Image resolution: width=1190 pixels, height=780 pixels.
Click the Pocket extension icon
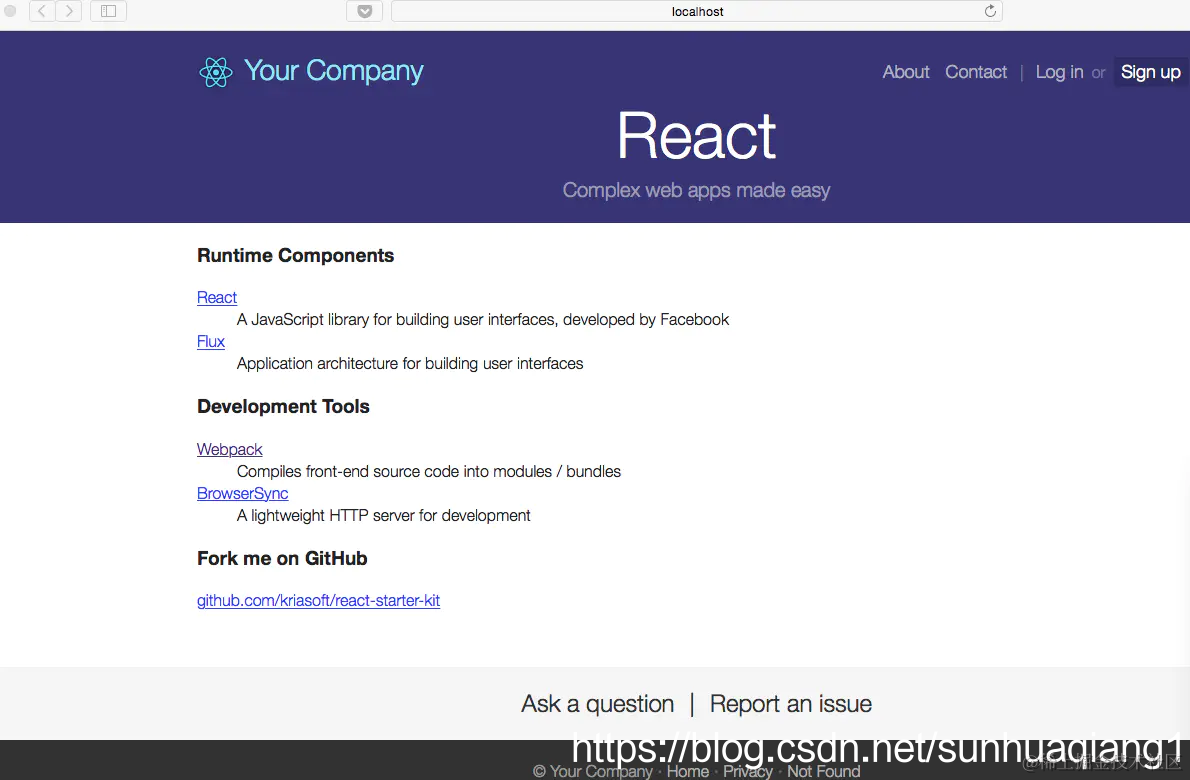coord(364,11)
